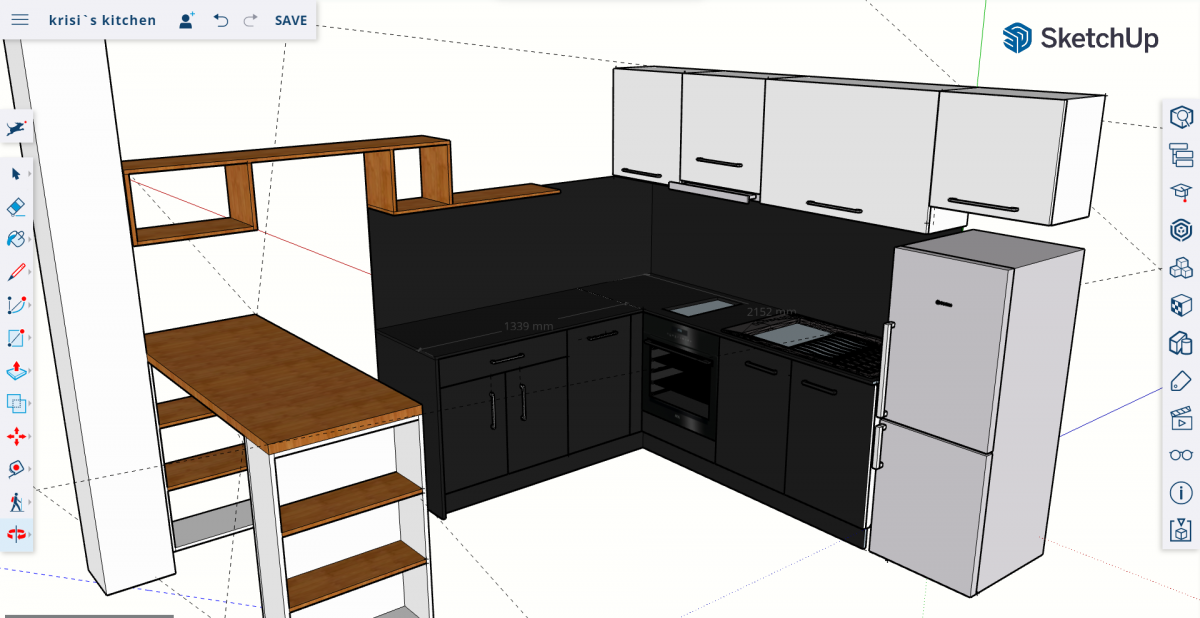Viewport: 1200px width, 618px height.
Task: Select the Tape Measure tool
Action: [x=16, y=469]
